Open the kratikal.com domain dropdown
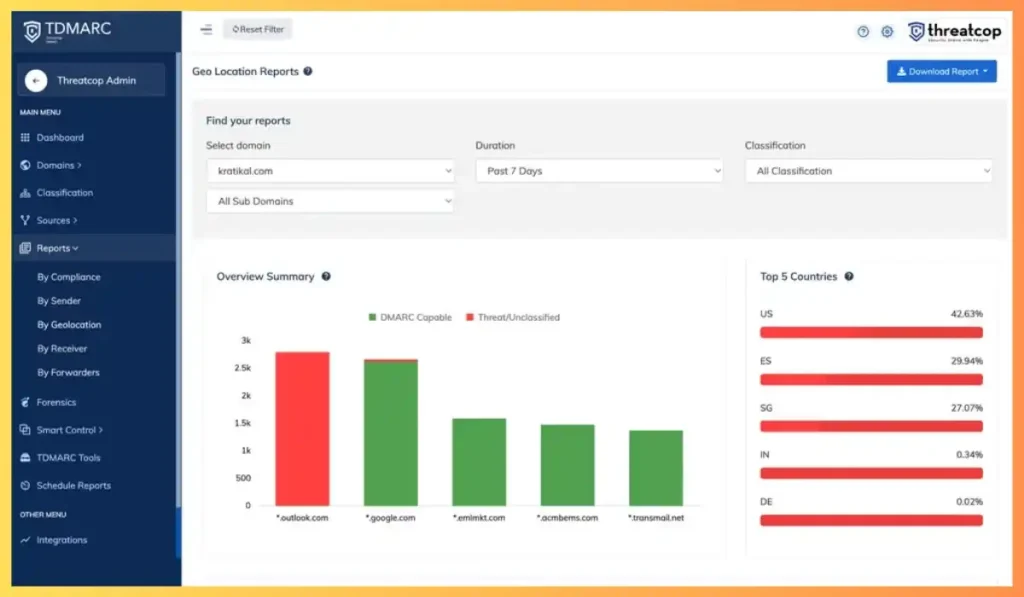This screenshot has height=597, width=1024. click(x=330, y=170)
